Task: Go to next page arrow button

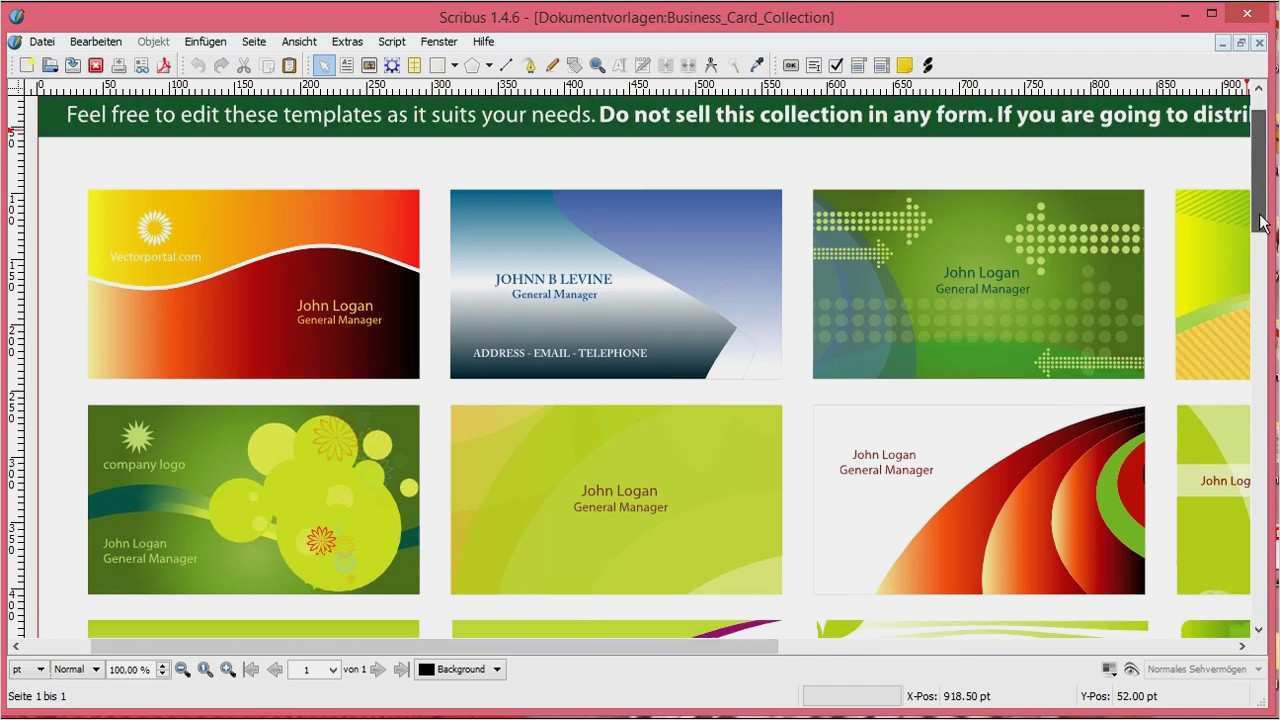Action: 378,669
